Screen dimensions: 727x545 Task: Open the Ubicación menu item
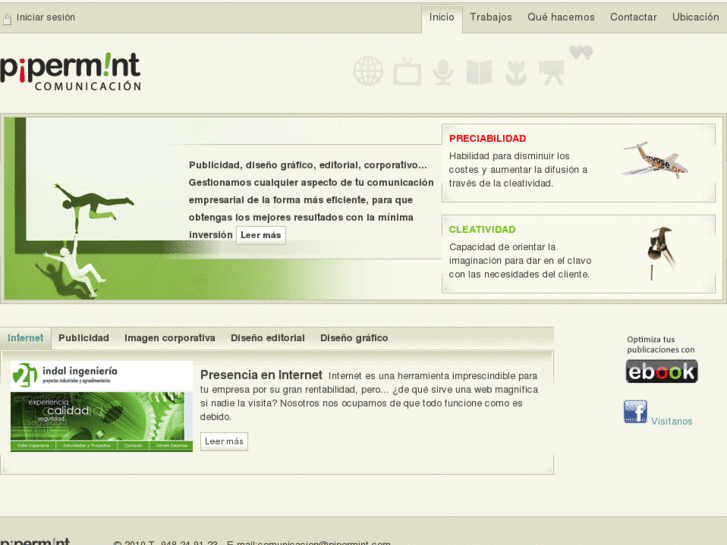pyautogui.click(x=695, y=17)
